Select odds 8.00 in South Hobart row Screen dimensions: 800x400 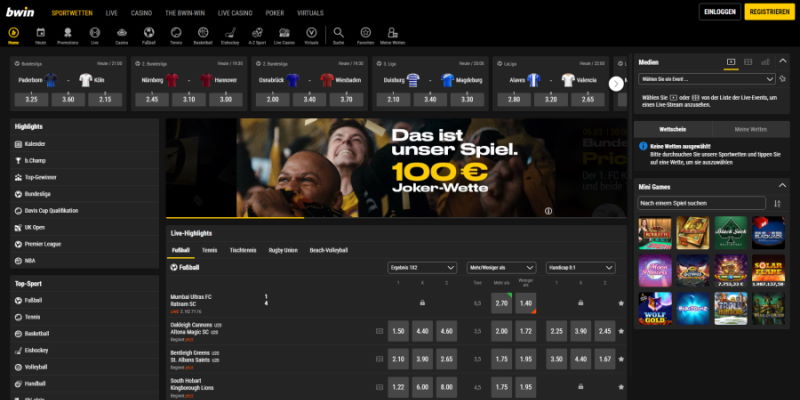(x=447, y=387)
